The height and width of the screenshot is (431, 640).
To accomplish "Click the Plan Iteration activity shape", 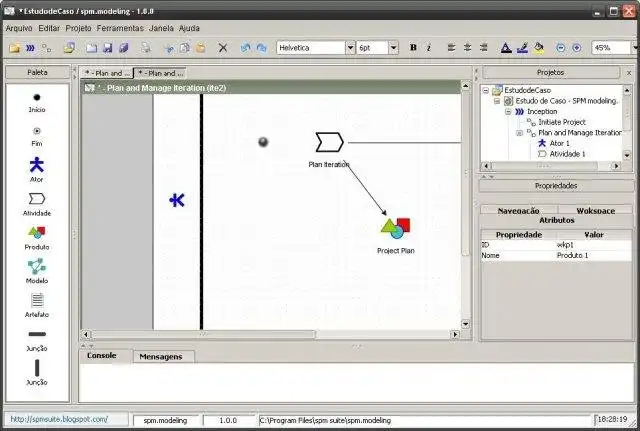I will pyautogui.click(x=329, y=142).
